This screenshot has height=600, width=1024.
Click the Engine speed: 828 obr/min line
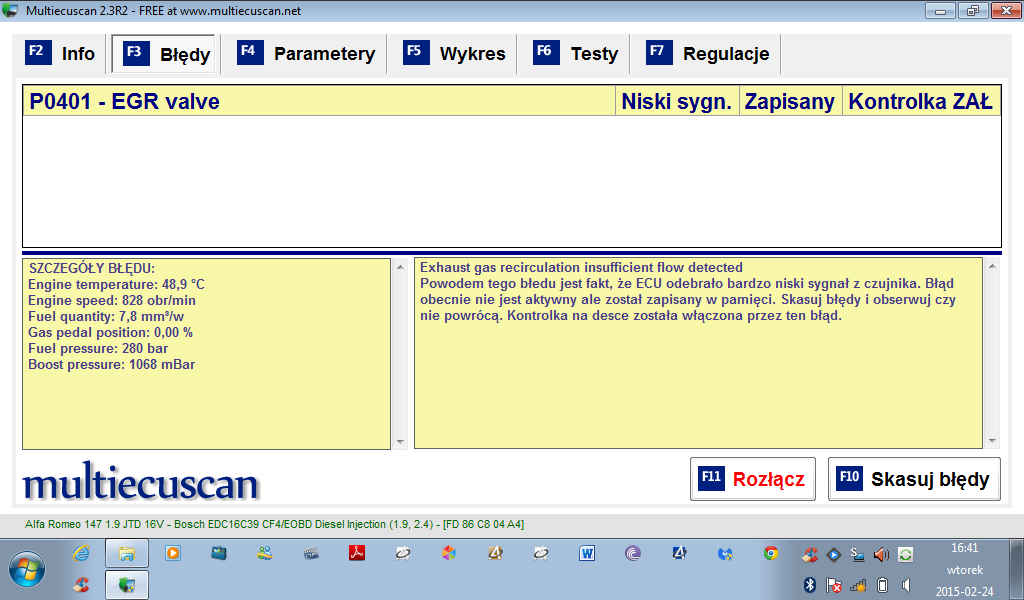[112, 300]
